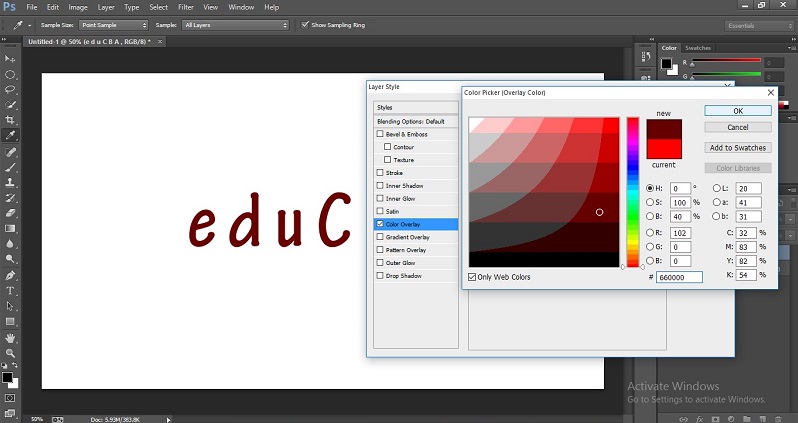798x423 pixels.
Task: Enable Bevel & Emboss checkbox
Action: click(380, 134)
